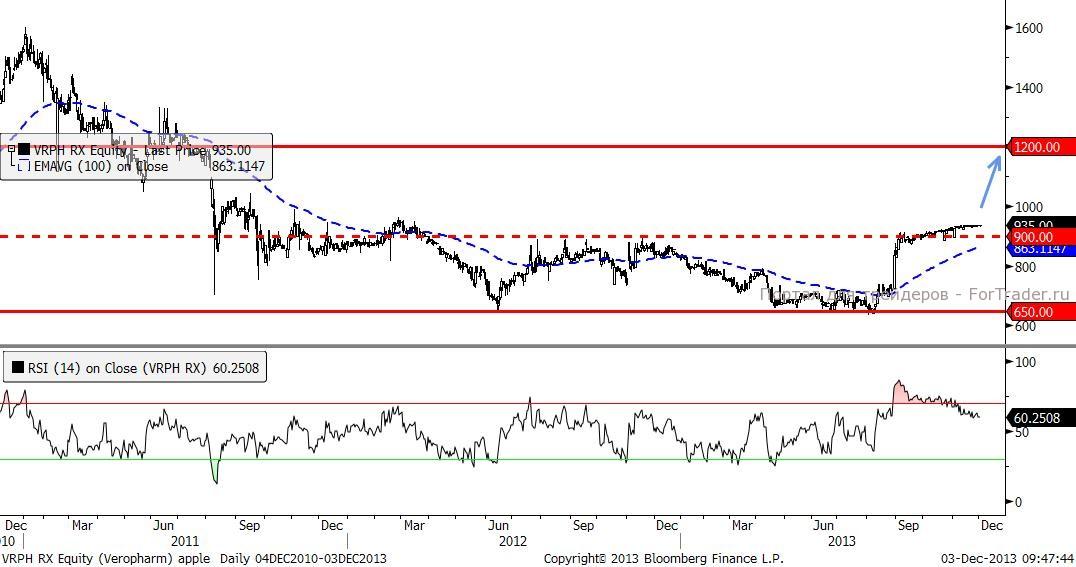The height and width of the screenshot is (567, 1076).
Task: Click the 'Daily 04DEC2010-03DEC2013' date range text
Action: (x=303, y=559)
